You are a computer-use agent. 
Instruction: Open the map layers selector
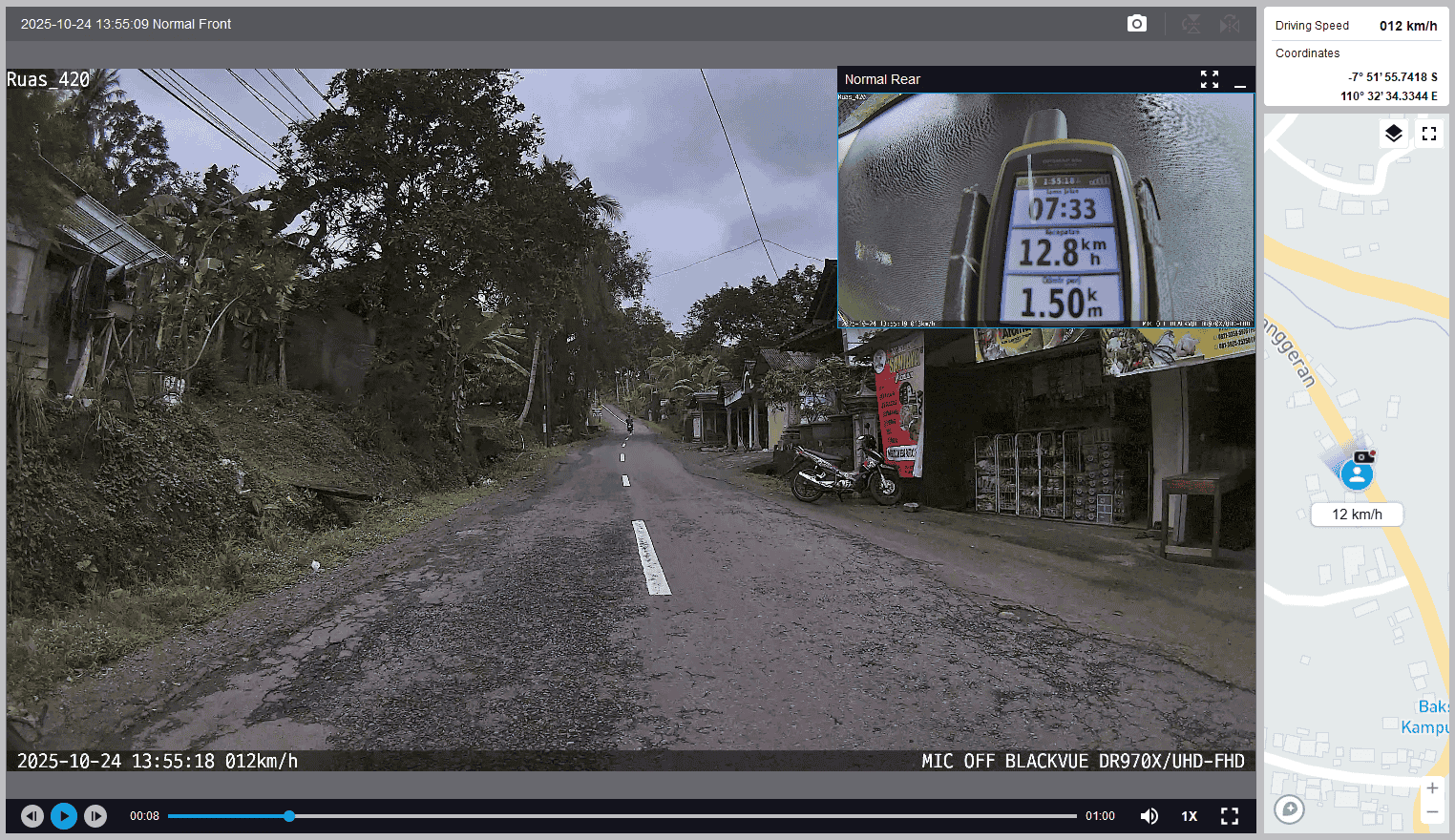tap(1394, 134)
